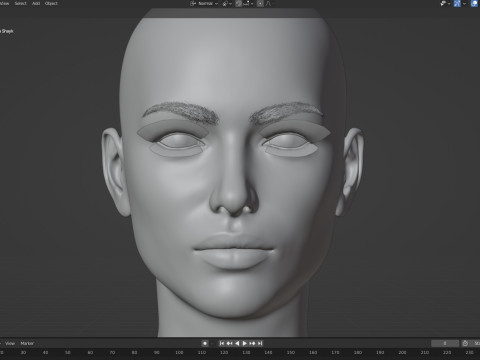Open the Add menu in viewport header

point(36,3)
